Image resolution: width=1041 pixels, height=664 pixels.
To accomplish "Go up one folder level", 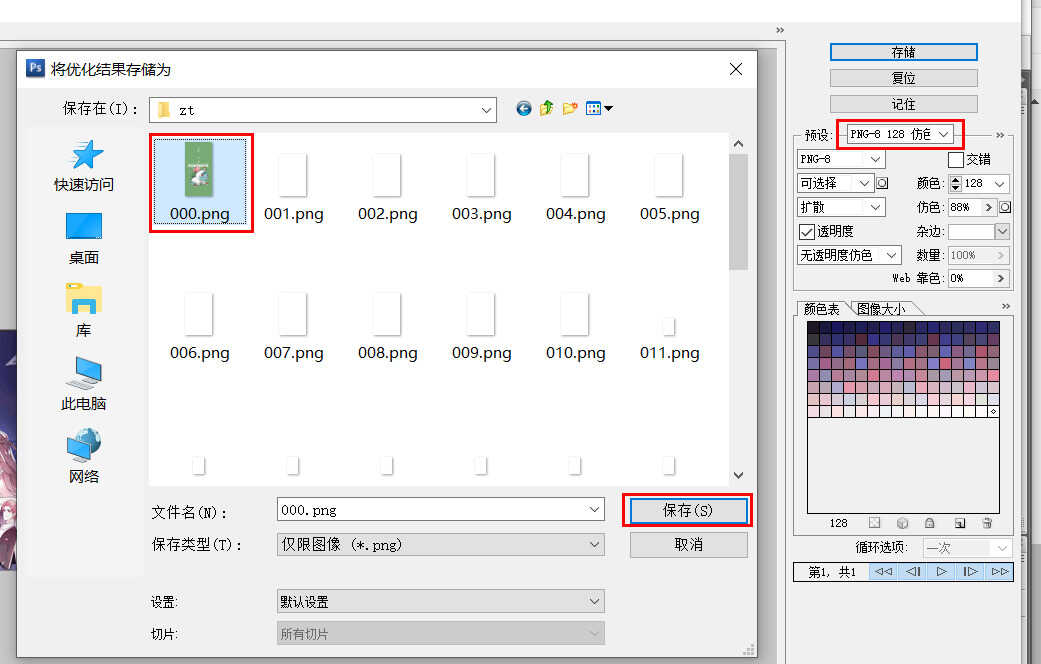I will (546, 108).
